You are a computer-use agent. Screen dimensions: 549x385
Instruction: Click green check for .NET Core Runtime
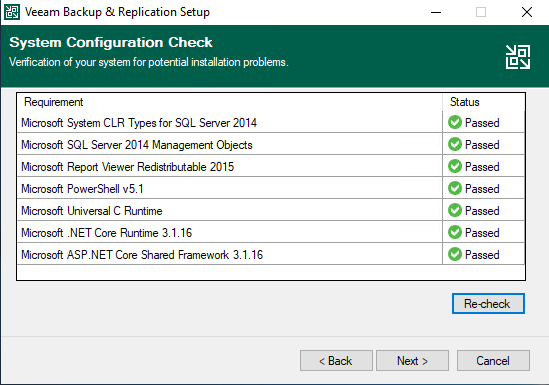(455, 232)
